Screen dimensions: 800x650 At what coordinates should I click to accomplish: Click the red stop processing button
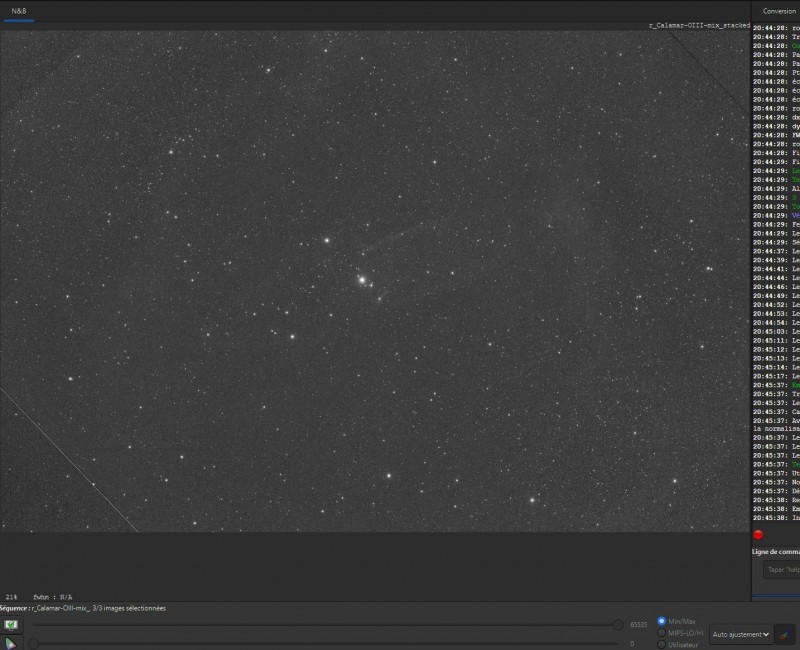point(758,535)
